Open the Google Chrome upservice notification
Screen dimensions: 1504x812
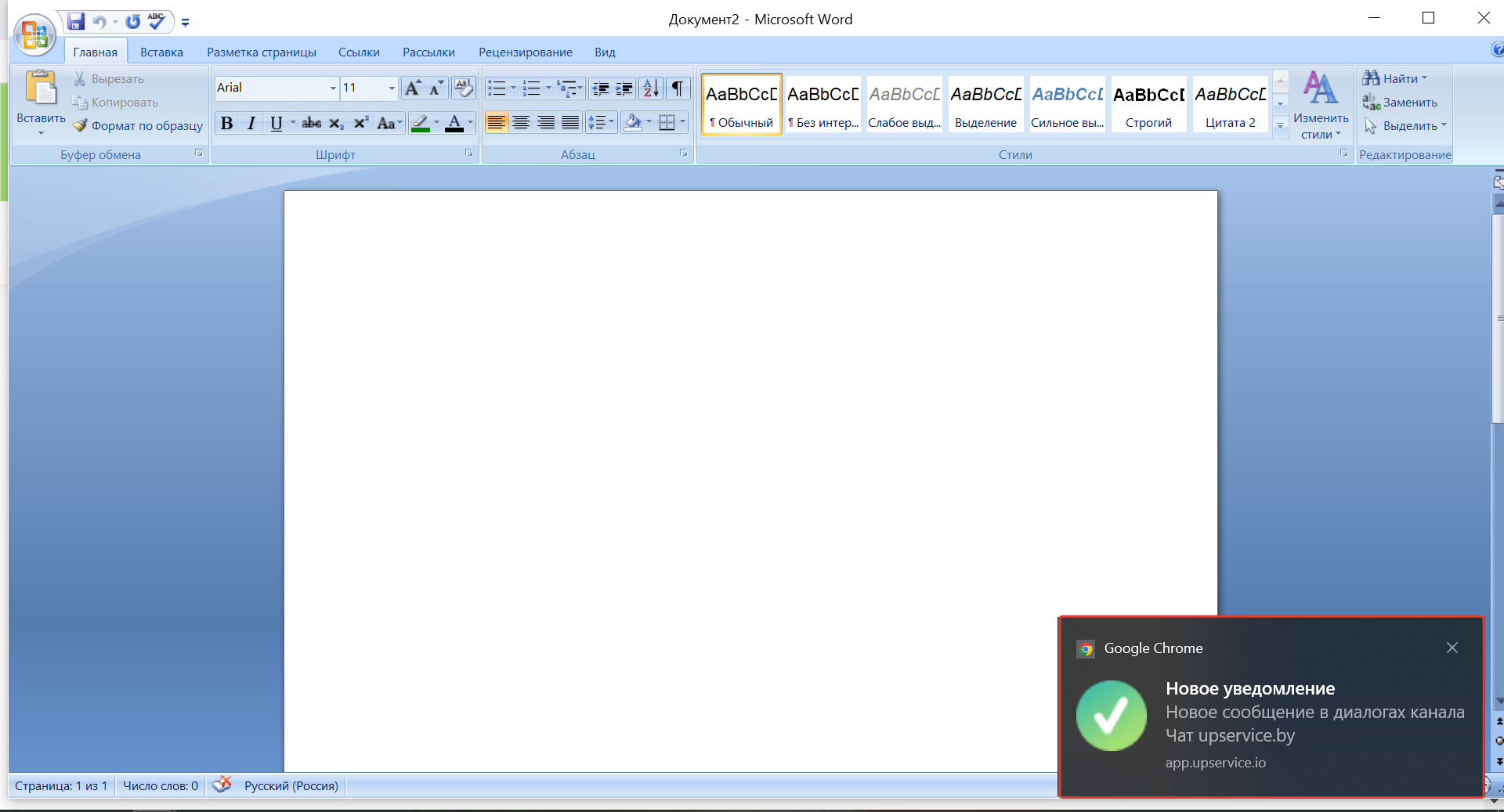(1271, 707)
